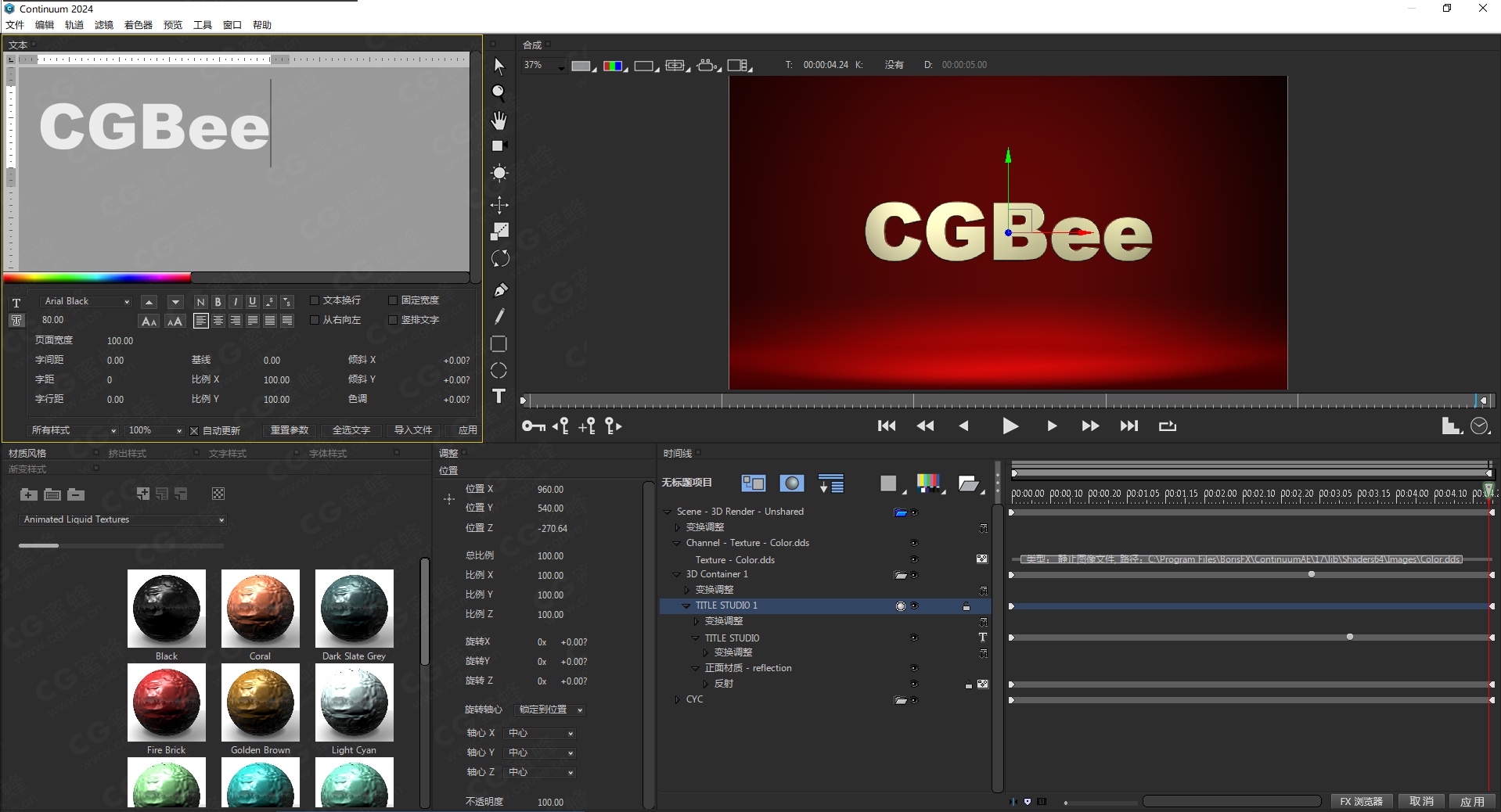Click the Italic I formatting button
Viewport: 1501px width, 812px height.
[236, 302]
